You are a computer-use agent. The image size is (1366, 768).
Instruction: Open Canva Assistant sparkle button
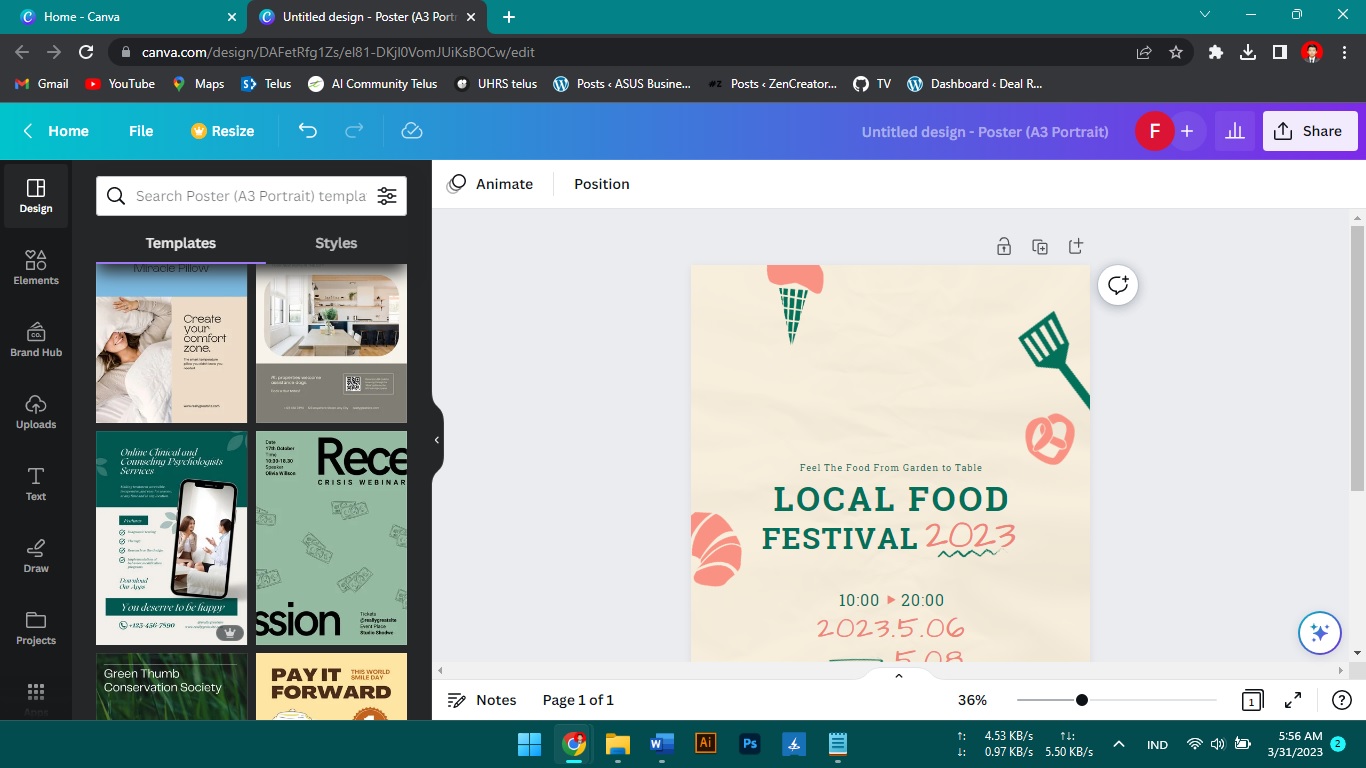click(x=1319, y=632)
